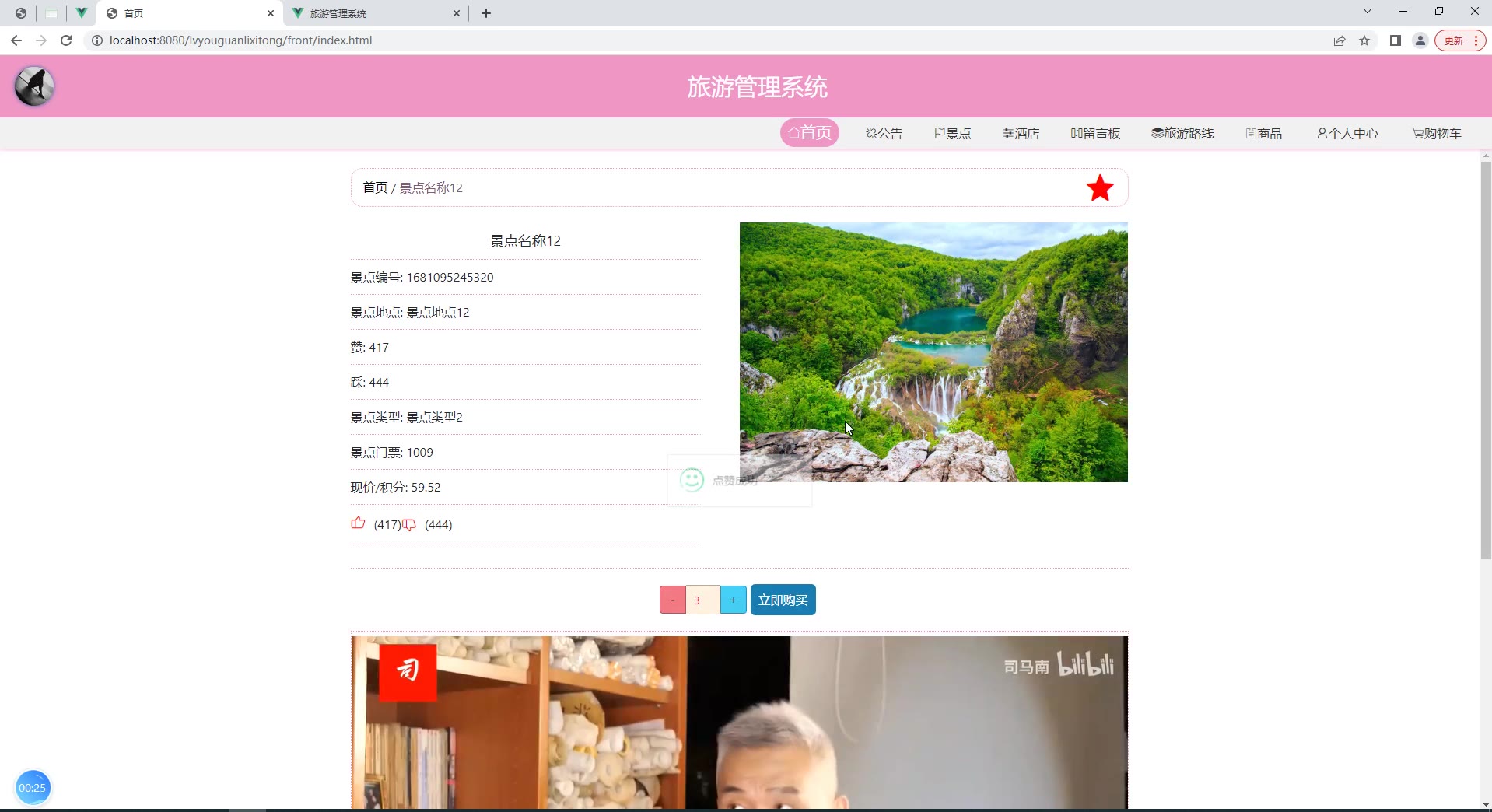1492x812 pixels.
Task: Click the pinned Vue tab icon
Action: [x=81, y=13]
